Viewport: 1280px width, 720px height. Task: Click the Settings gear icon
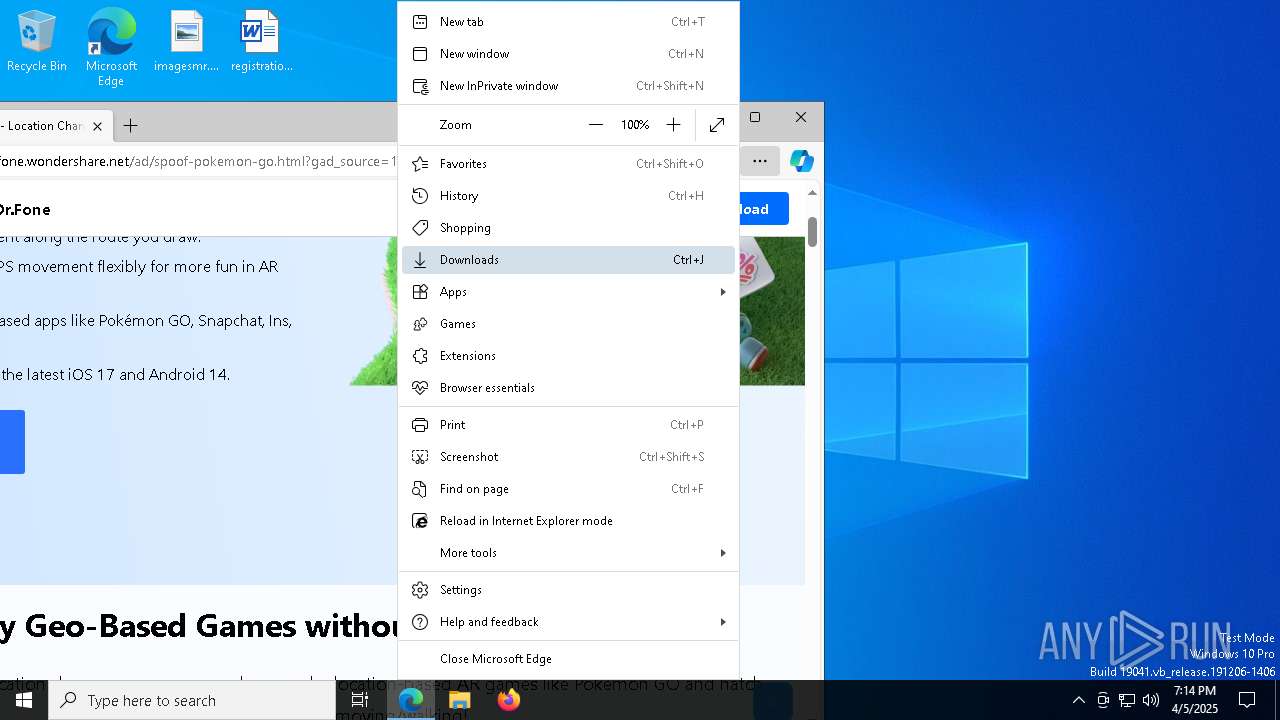click(x=420, y=590)
